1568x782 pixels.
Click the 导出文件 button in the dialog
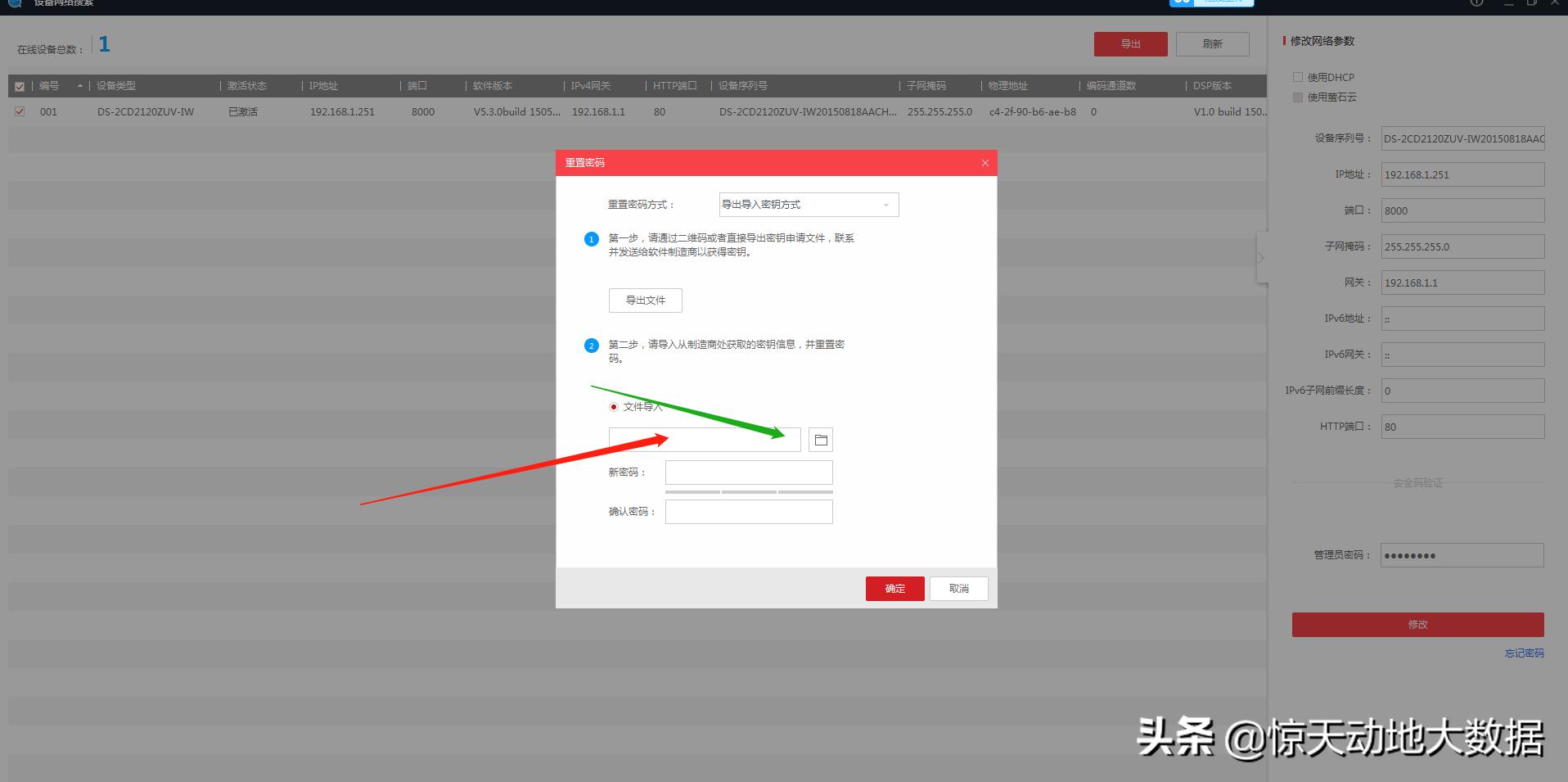(645, 300)
